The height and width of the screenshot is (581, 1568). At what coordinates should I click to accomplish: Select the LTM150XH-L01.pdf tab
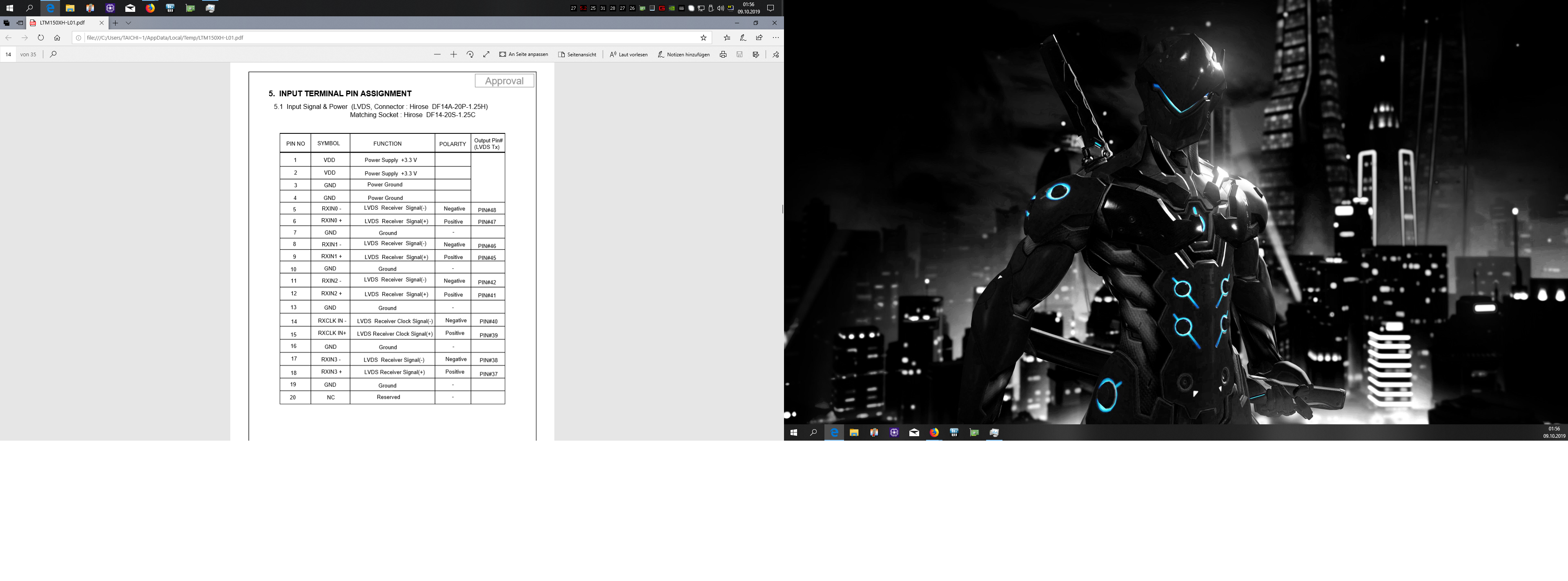62,22
